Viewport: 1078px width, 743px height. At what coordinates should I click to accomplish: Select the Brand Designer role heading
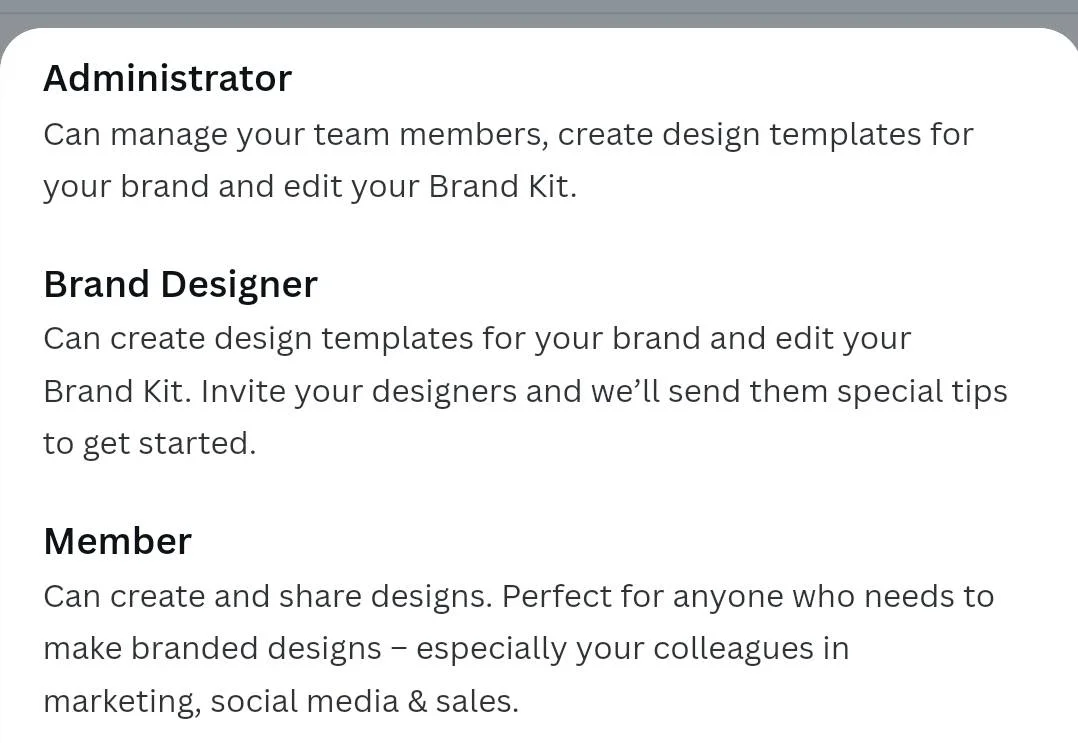180,284
